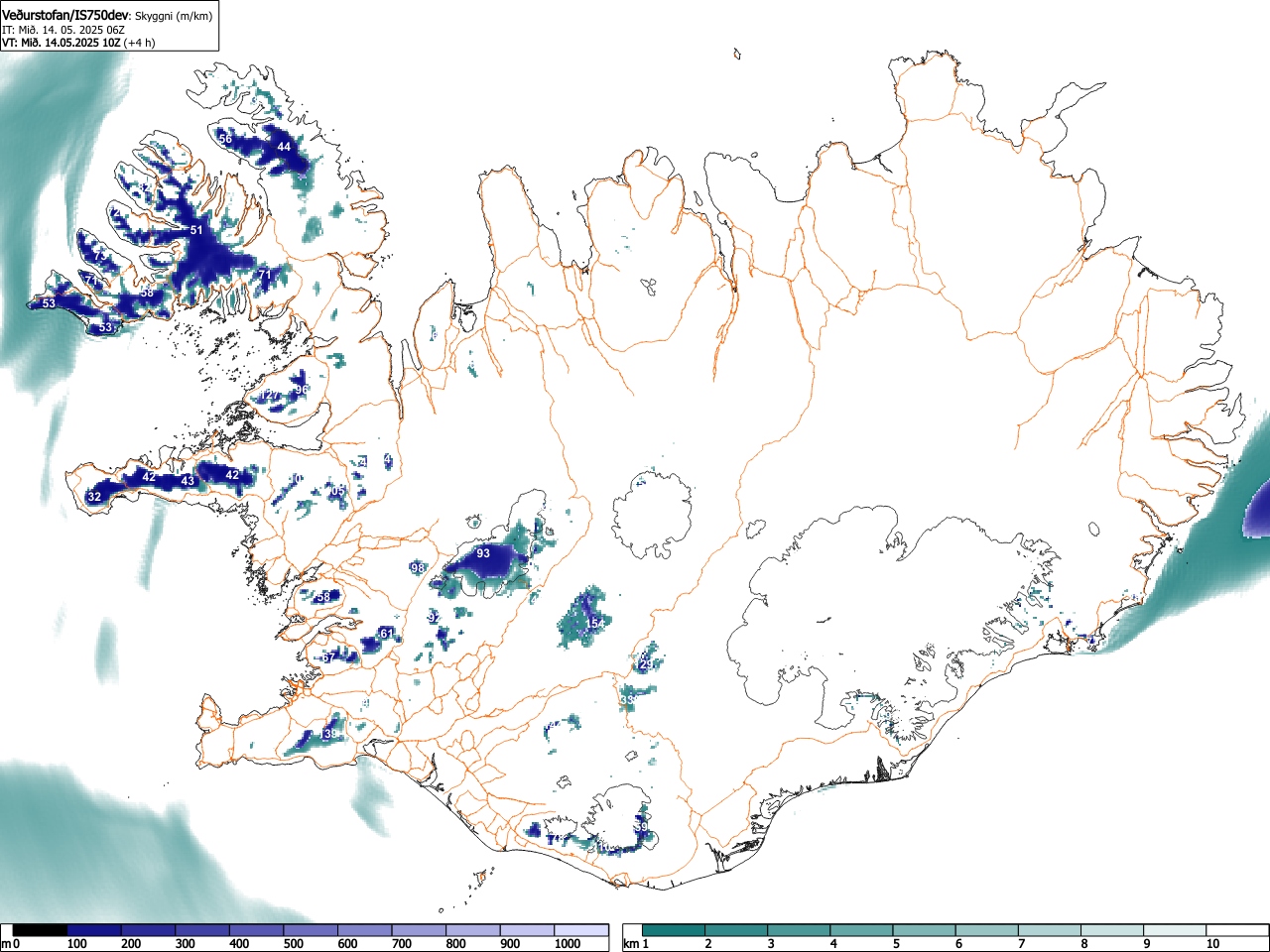
Task: Click the 'IT: Mið. 14. 05. 2025 06Z' line
Action: point(63,30)
